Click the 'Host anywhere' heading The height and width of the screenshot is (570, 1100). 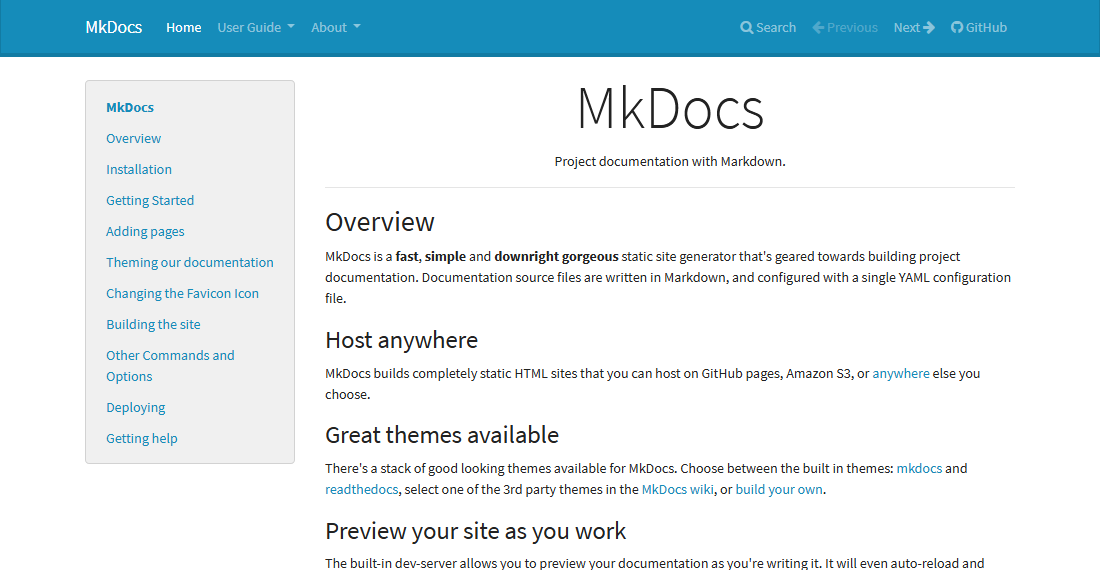click(x=401, y=340)
